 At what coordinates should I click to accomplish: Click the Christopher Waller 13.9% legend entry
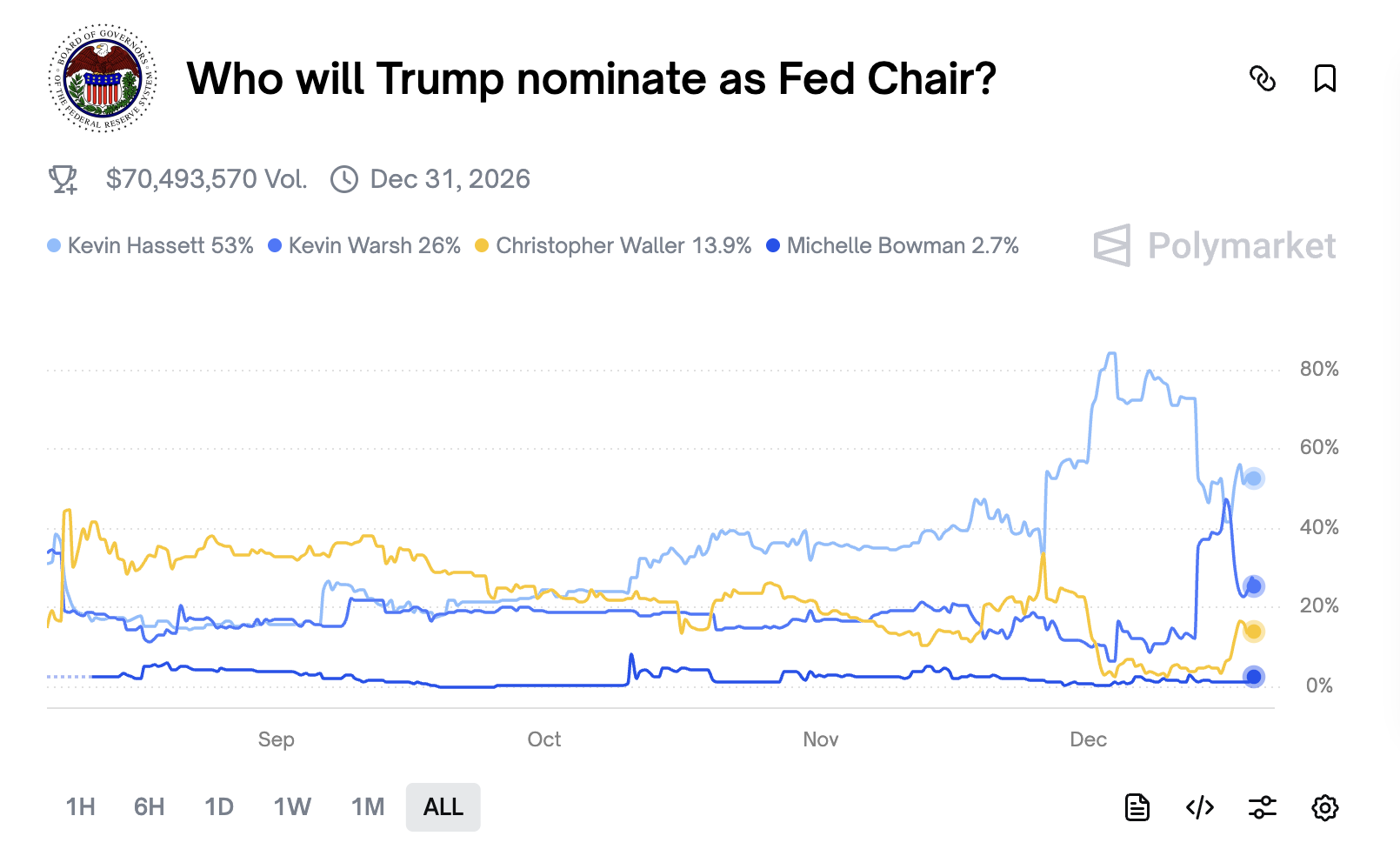point(614,246)
